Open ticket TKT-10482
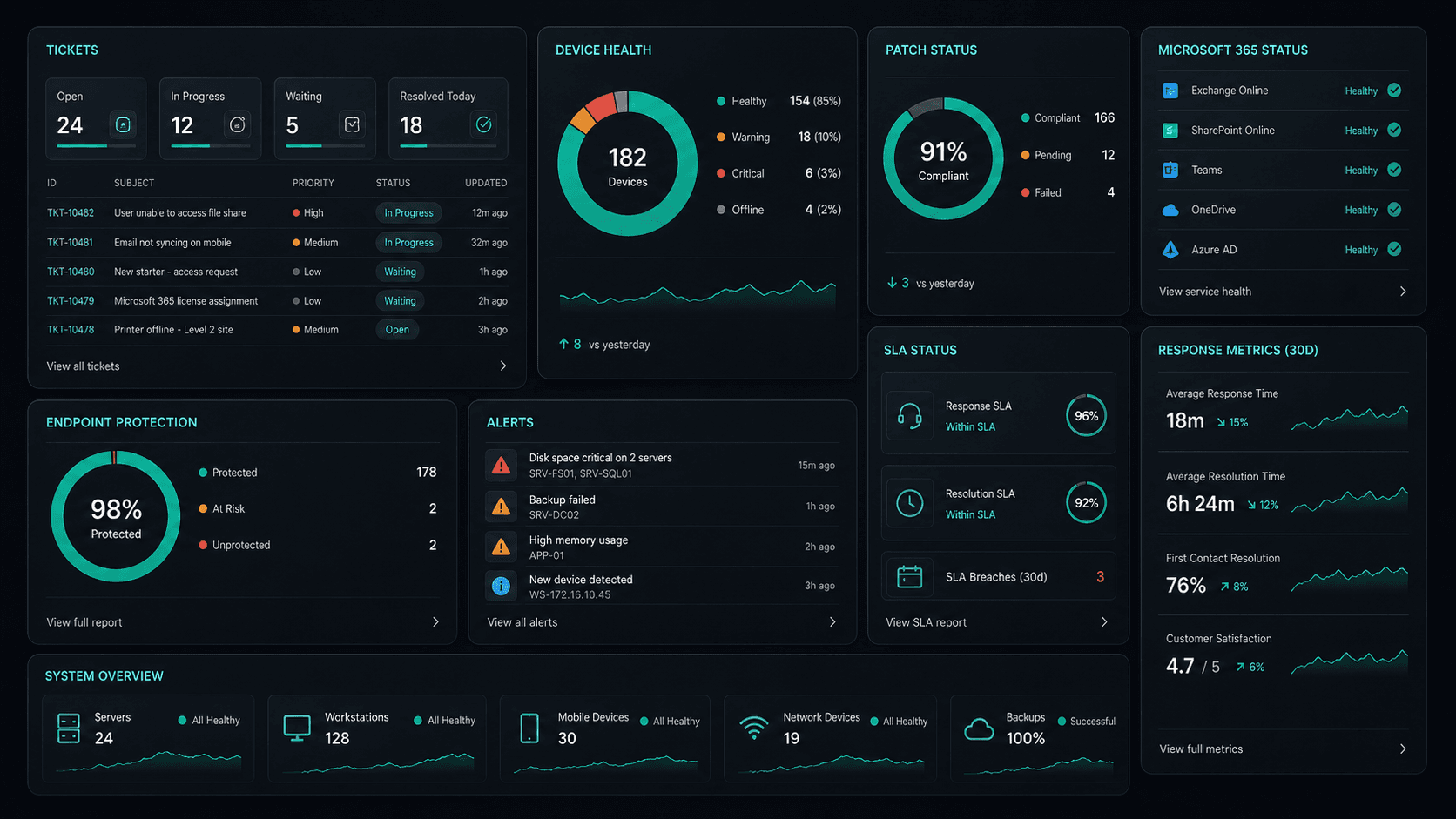 tap(71, 213)
